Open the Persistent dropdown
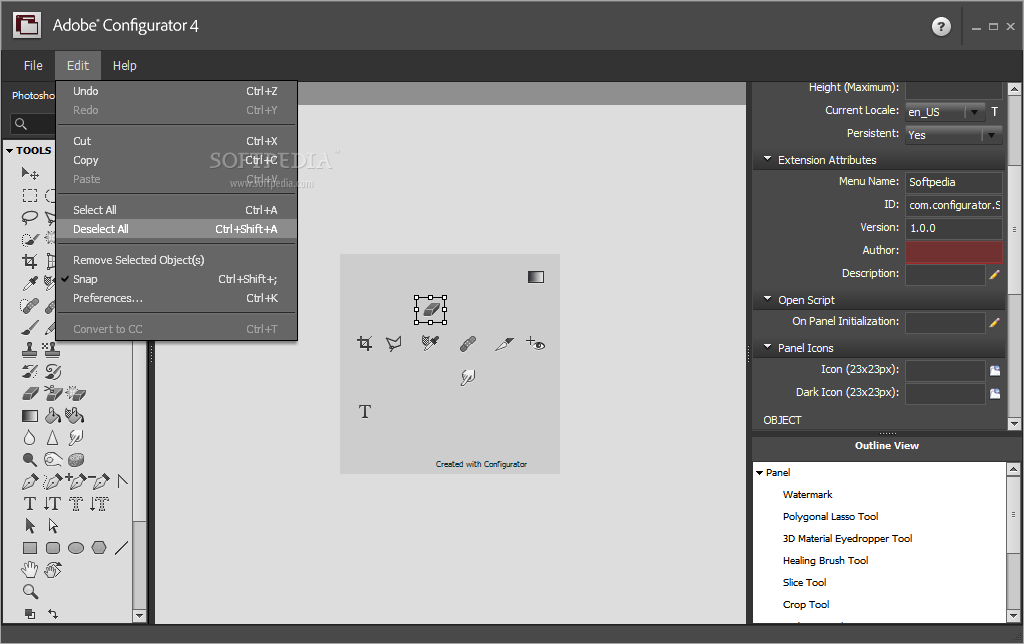1024x644 pixels. (991, 135)
